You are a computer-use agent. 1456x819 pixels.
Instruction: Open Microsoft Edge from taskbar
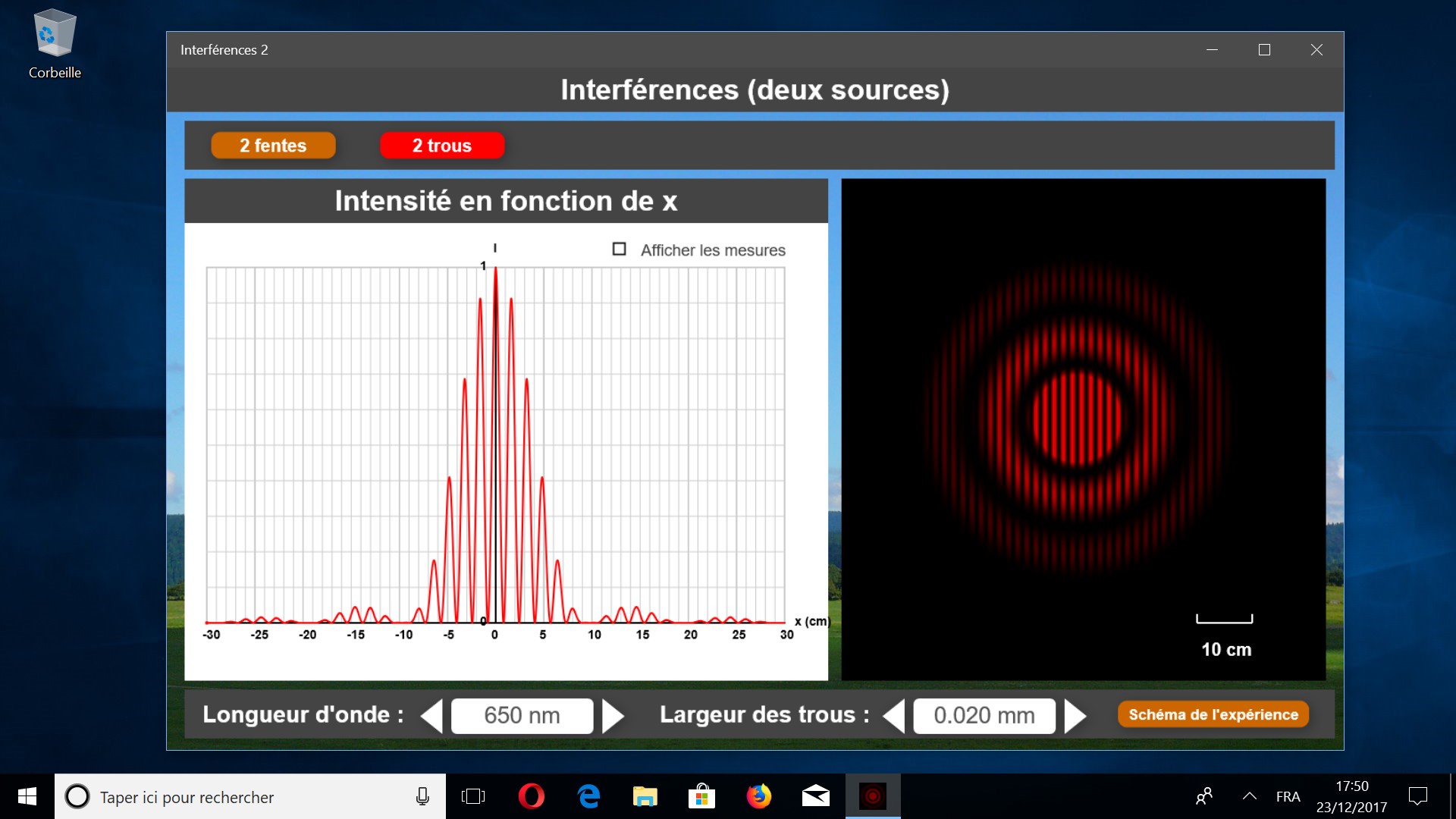point(588,796)
